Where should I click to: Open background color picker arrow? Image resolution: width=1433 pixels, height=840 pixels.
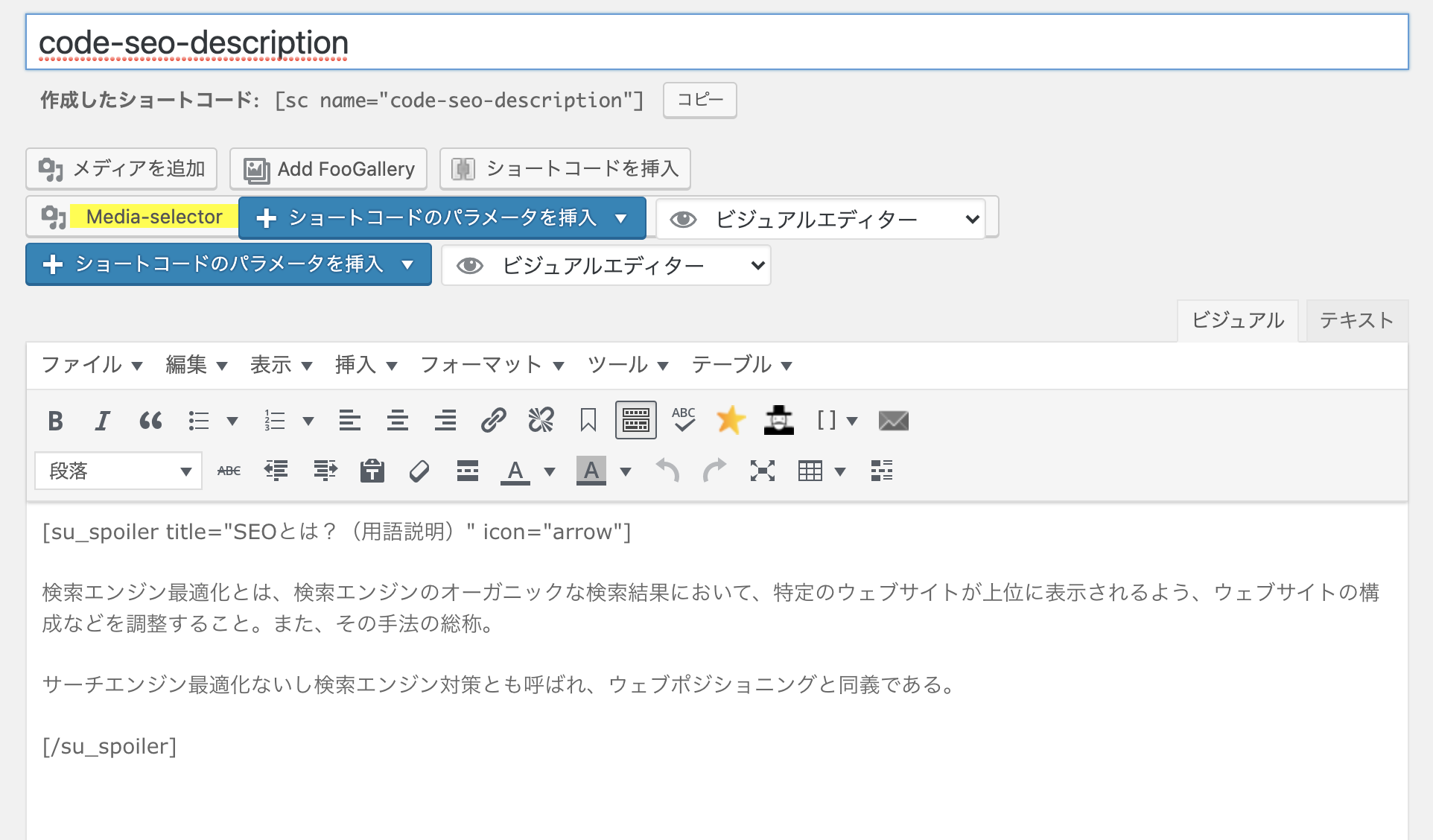tap(626, 471)
